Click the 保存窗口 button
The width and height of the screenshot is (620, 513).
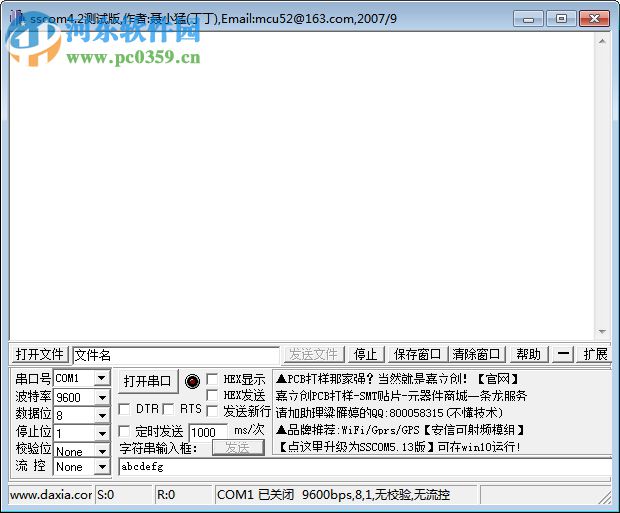click(418, 354)
